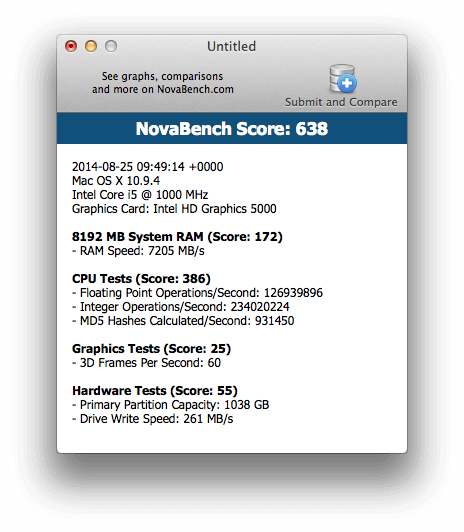The image size is (464, 532).
Task: Click the MD5 Hashes Calculated/Second line
Action: tap(183, 321)
